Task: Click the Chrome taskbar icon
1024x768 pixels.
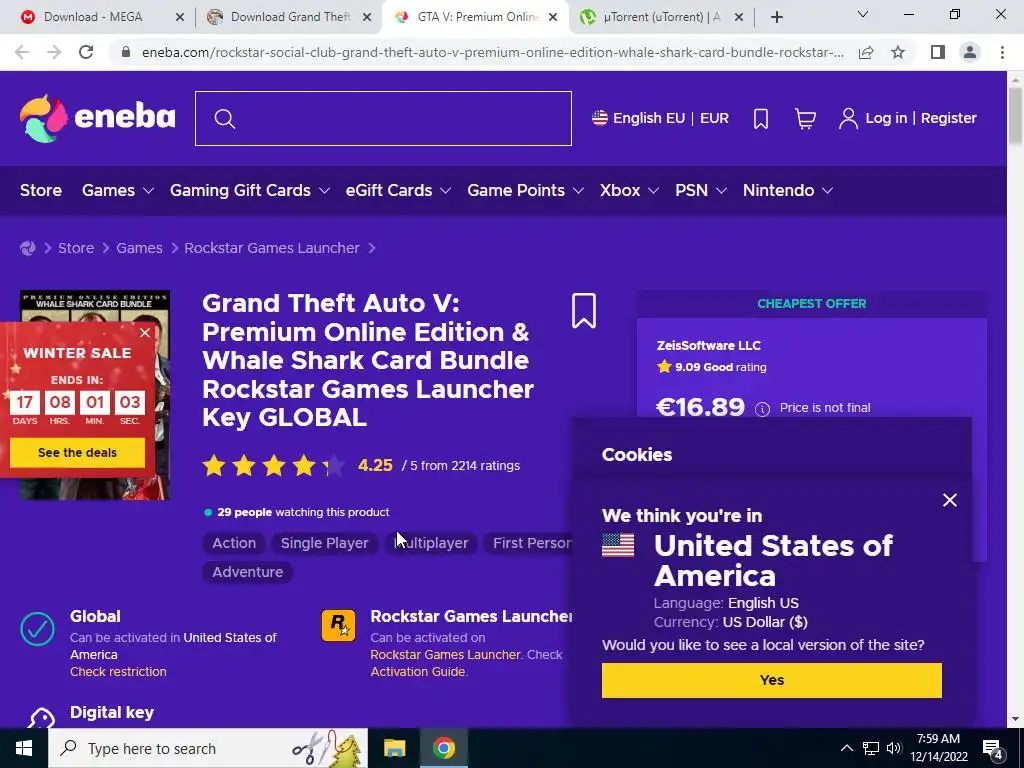Action: click(x=443, y=748)
